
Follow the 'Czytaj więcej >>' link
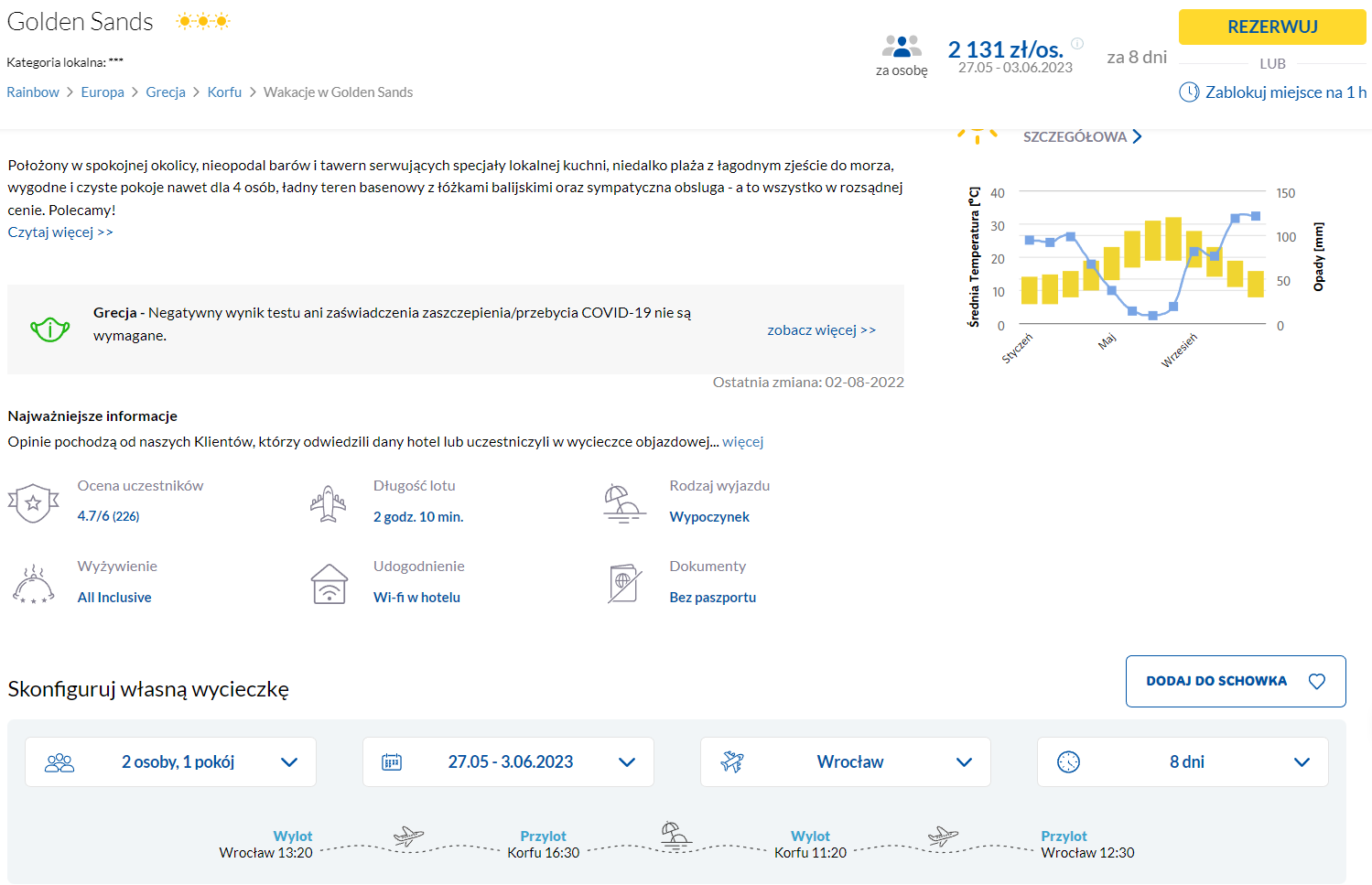pyautogui.click(x=60, y=232)
